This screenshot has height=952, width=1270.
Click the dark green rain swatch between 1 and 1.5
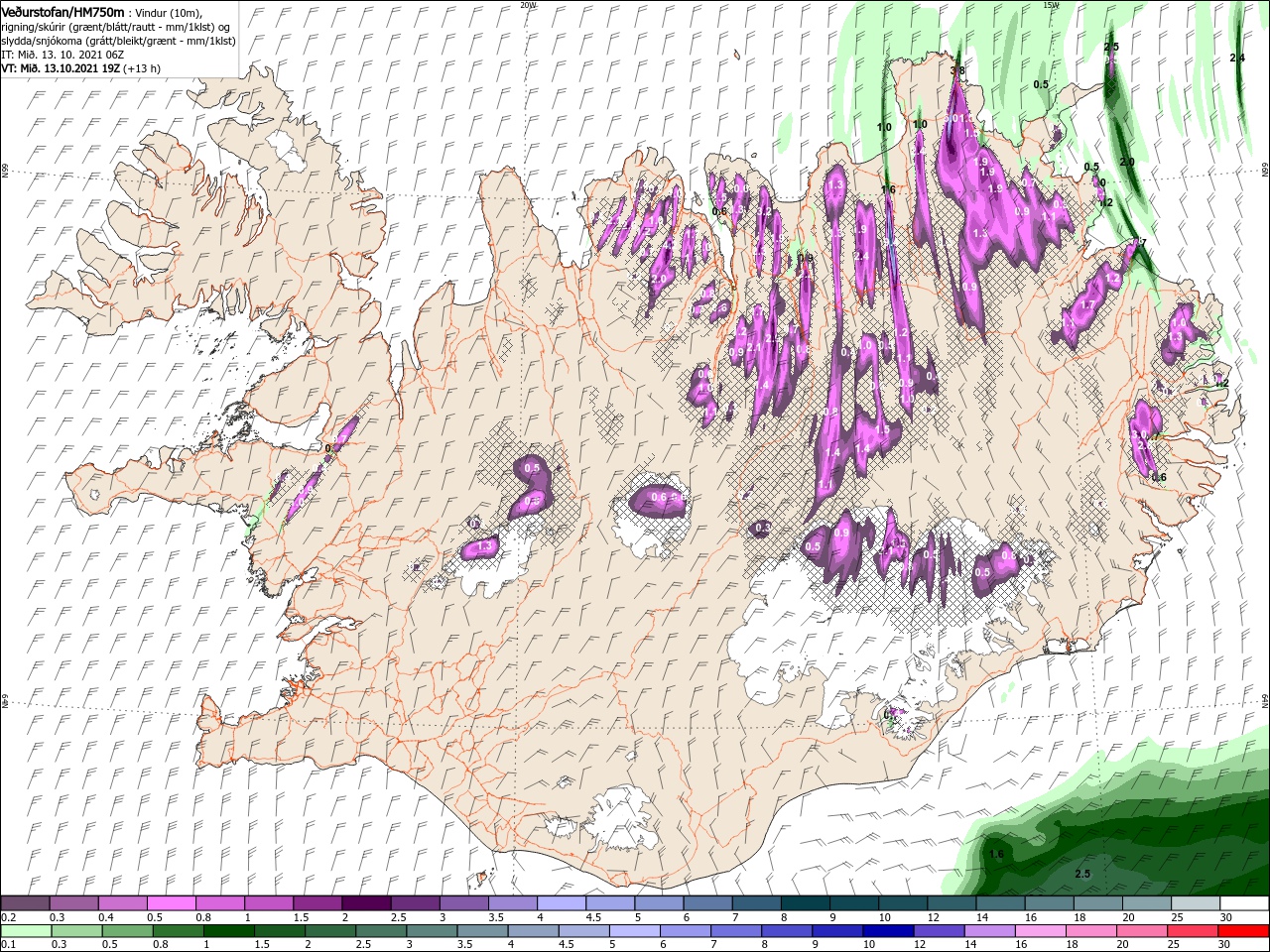click(x=229, y=931)
